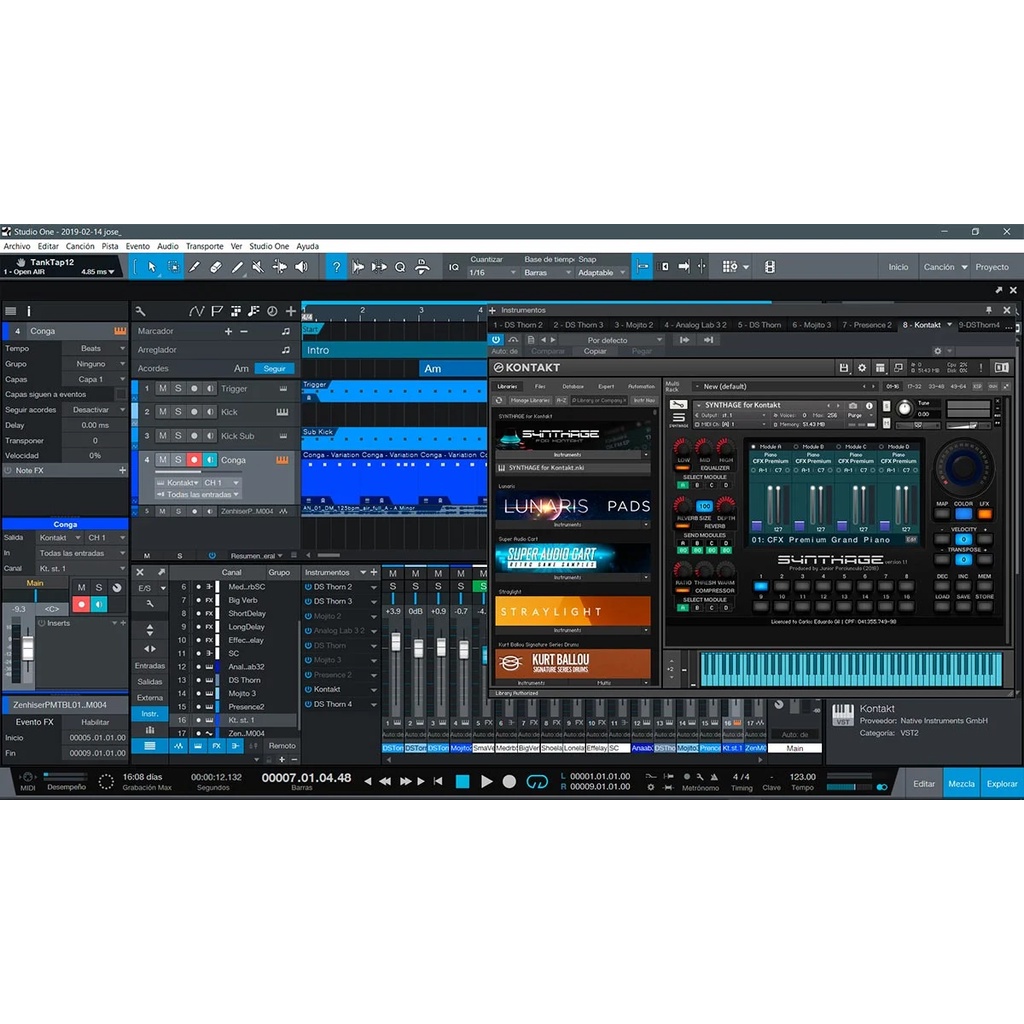Toggle the Autoscroll button in toolbar

pos(684,266)
